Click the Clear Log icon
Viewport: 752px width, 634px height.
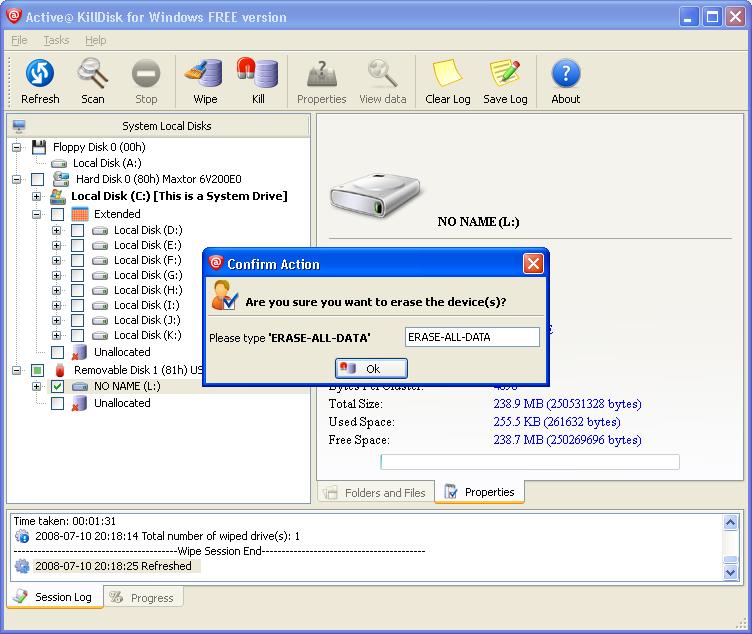click(x=447, y=73)
